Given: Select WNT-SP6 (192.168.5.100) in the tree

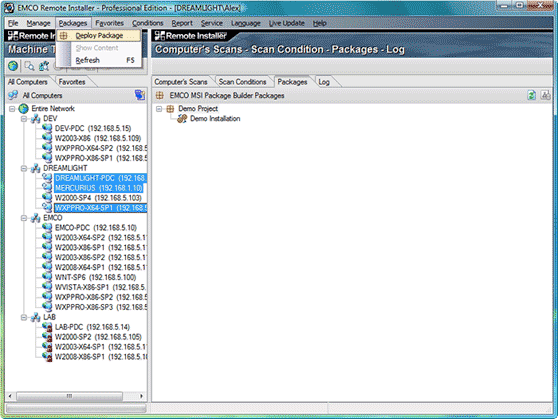Looking at the screenshot, I should pos(95,277).
